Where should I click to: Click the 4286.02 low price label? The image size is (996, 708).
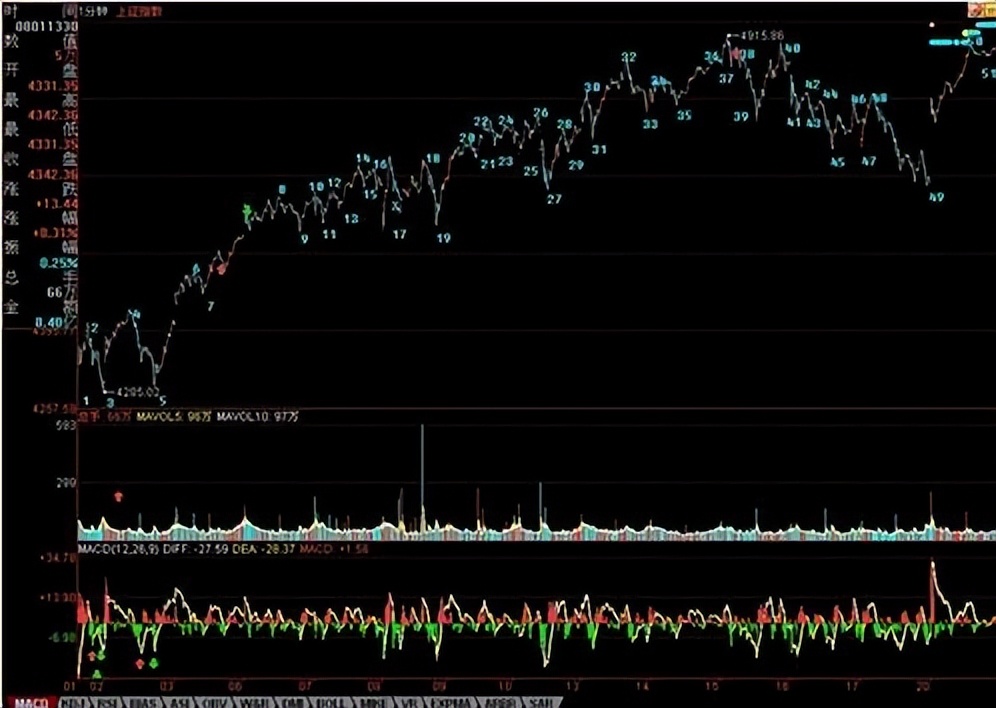[x=138, y=392]
